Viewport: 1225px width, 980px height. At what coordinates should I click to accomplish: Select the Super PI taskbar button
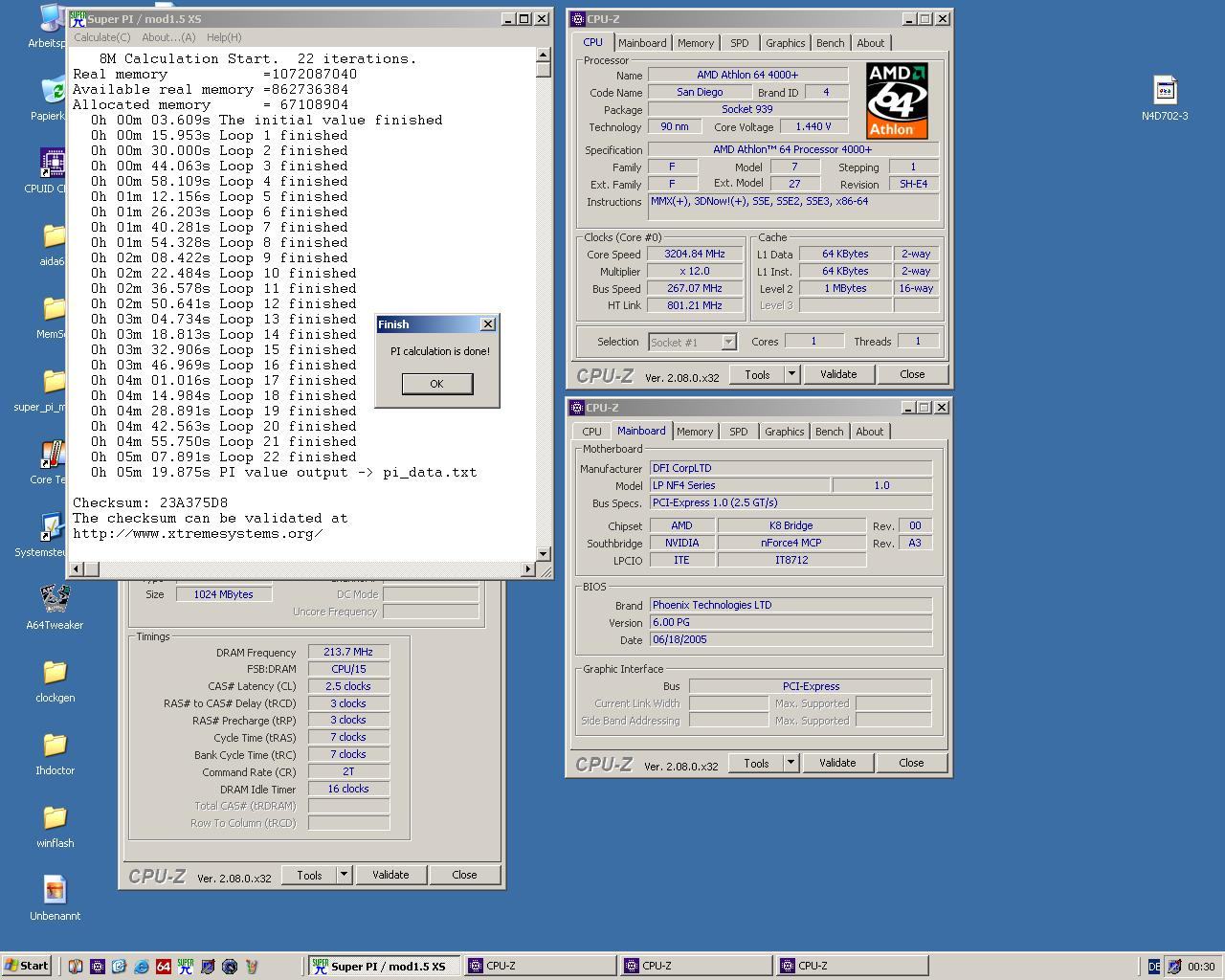click(x=384, y=966)
